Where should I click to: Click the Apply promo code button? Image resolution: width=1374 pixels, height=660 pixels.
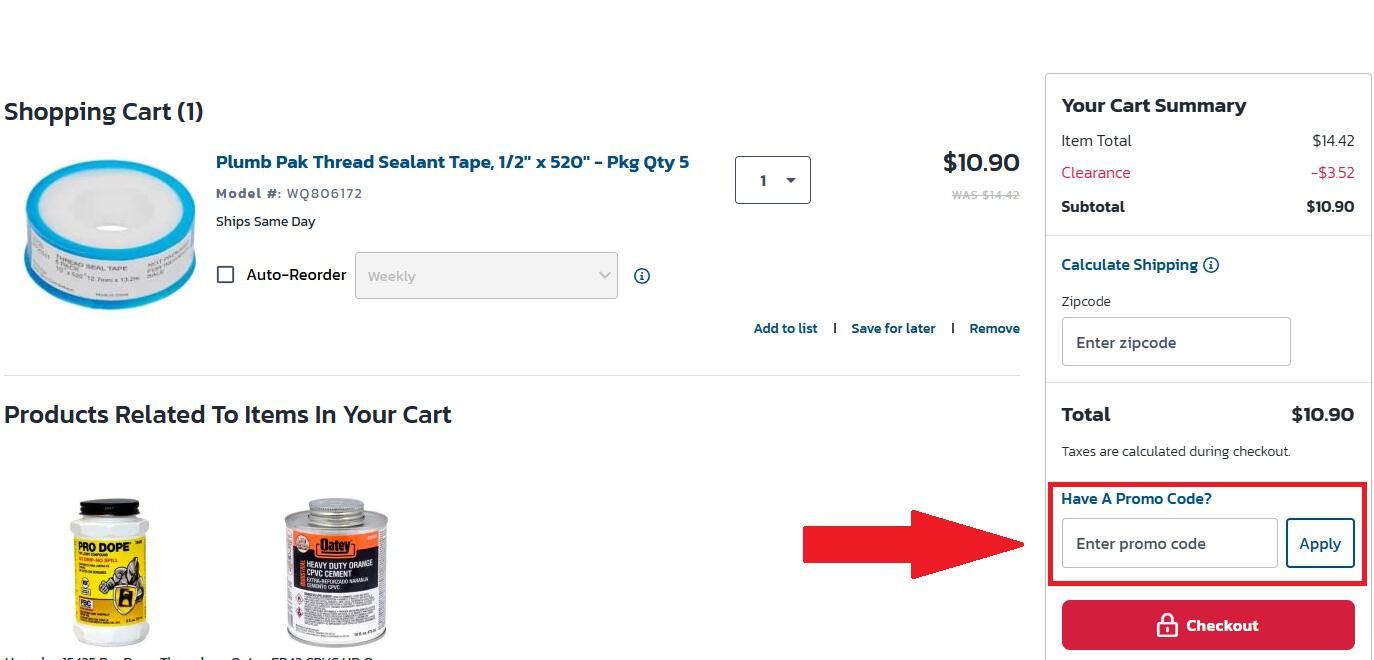click(1320, 543)
